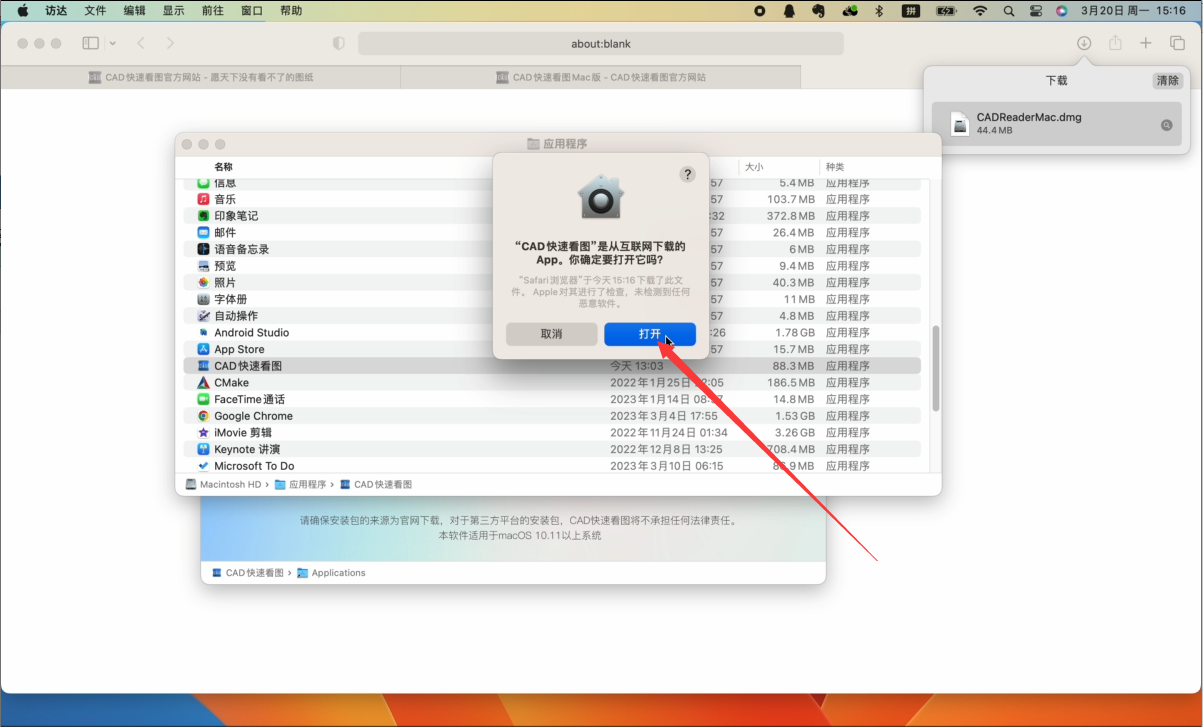Select the Android Studio row
Screen dimensions: 1203x727
click(552, 333)
